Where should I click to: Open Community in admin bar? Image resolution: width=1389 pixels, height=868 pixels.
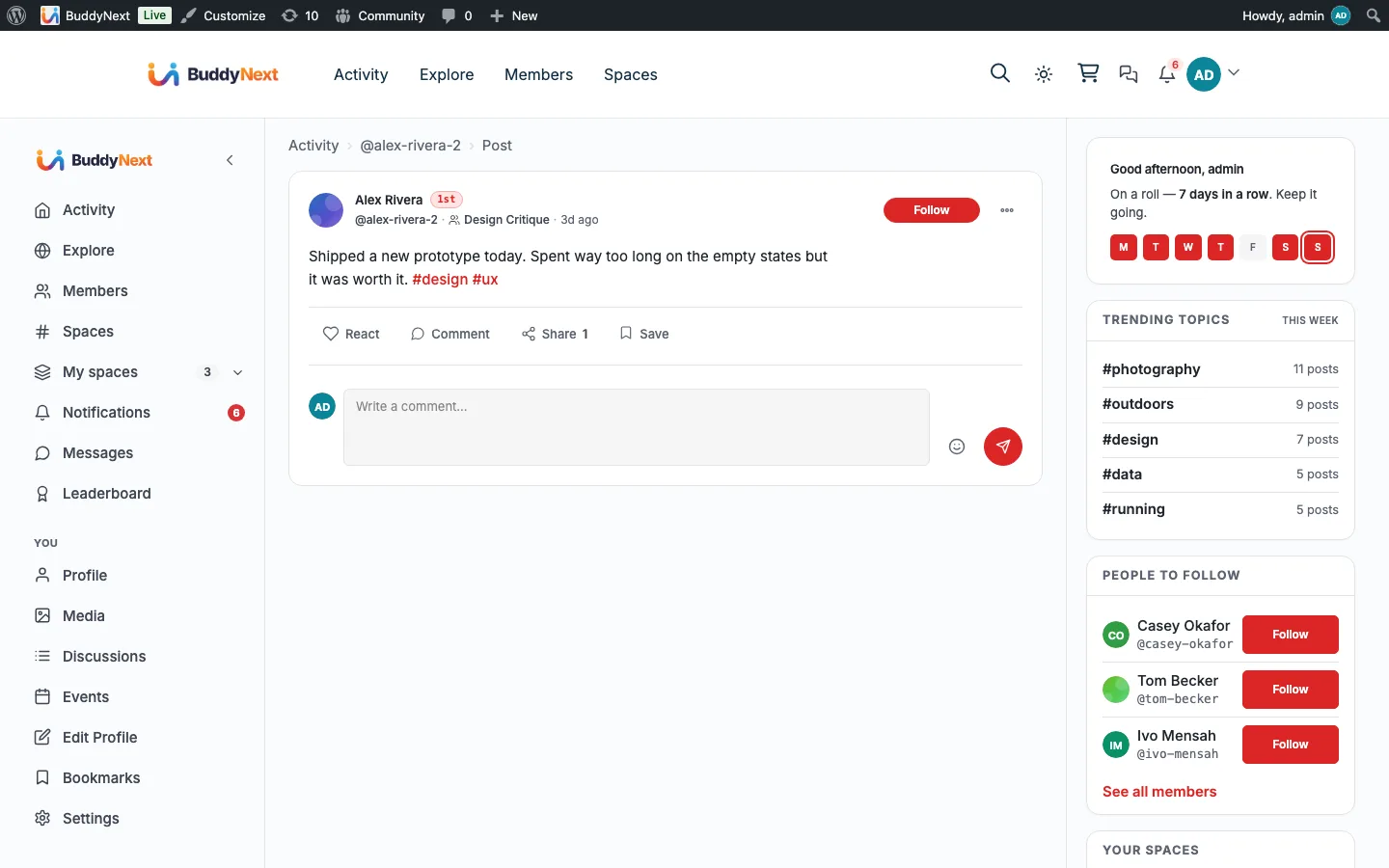click(x=380, y=15)
